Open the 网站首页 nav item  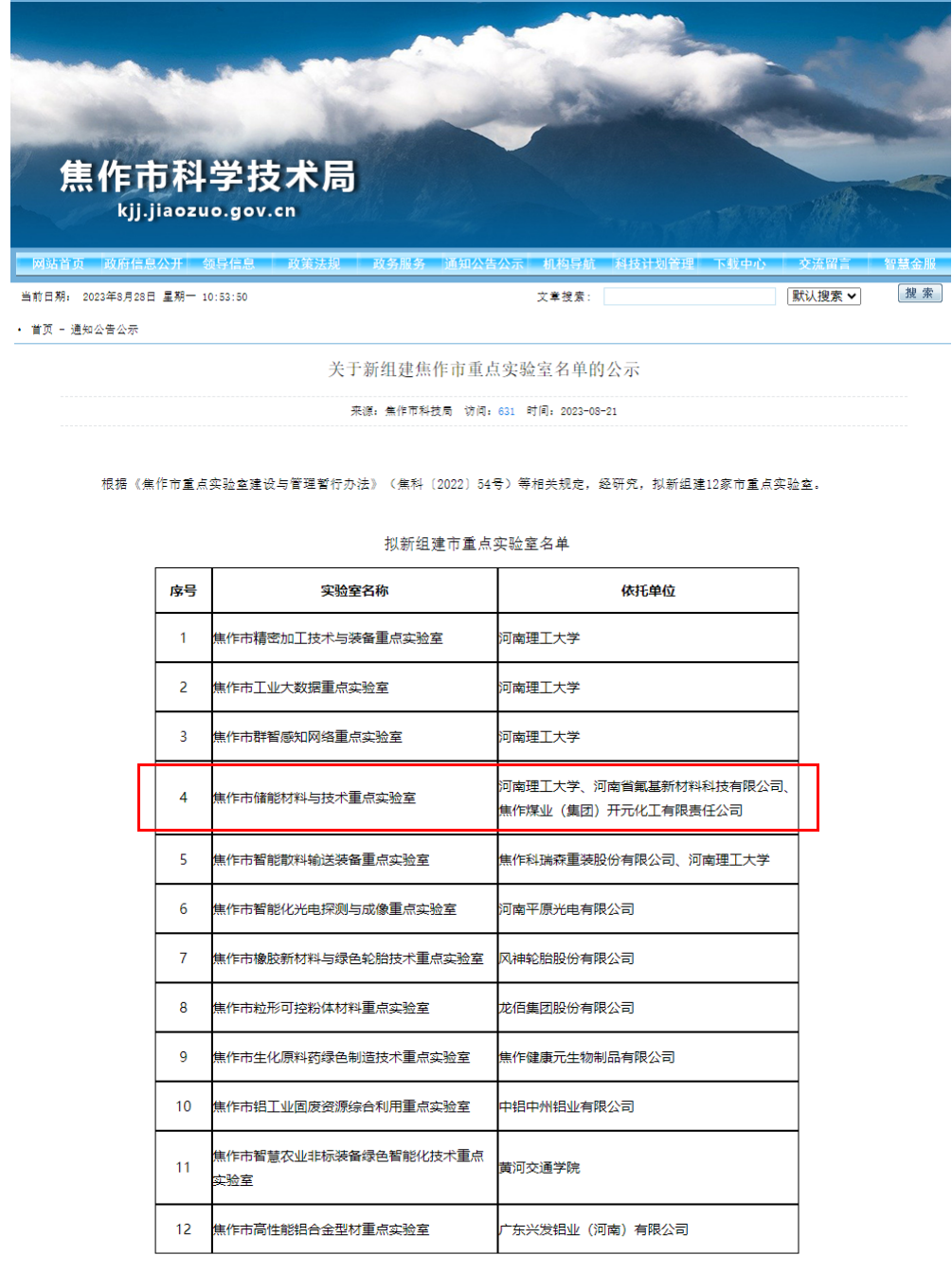coord(59,263)
